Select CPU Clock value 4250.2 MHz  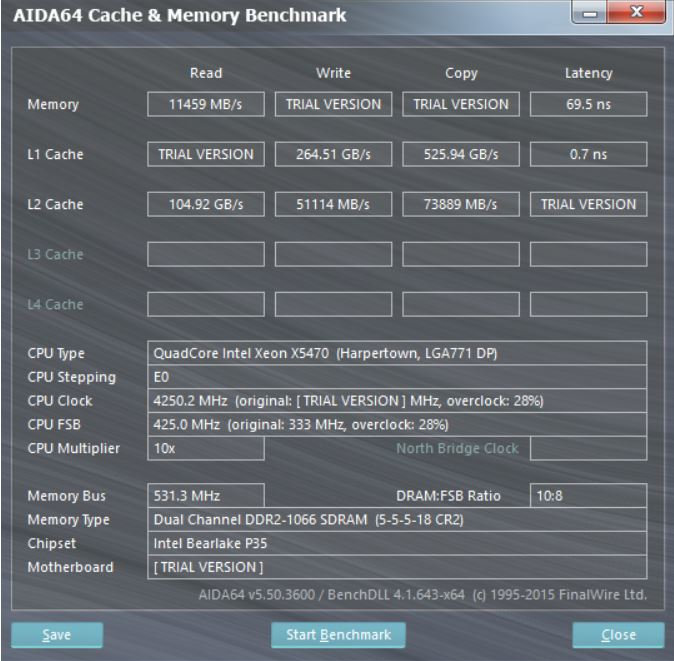coord(397,401)
